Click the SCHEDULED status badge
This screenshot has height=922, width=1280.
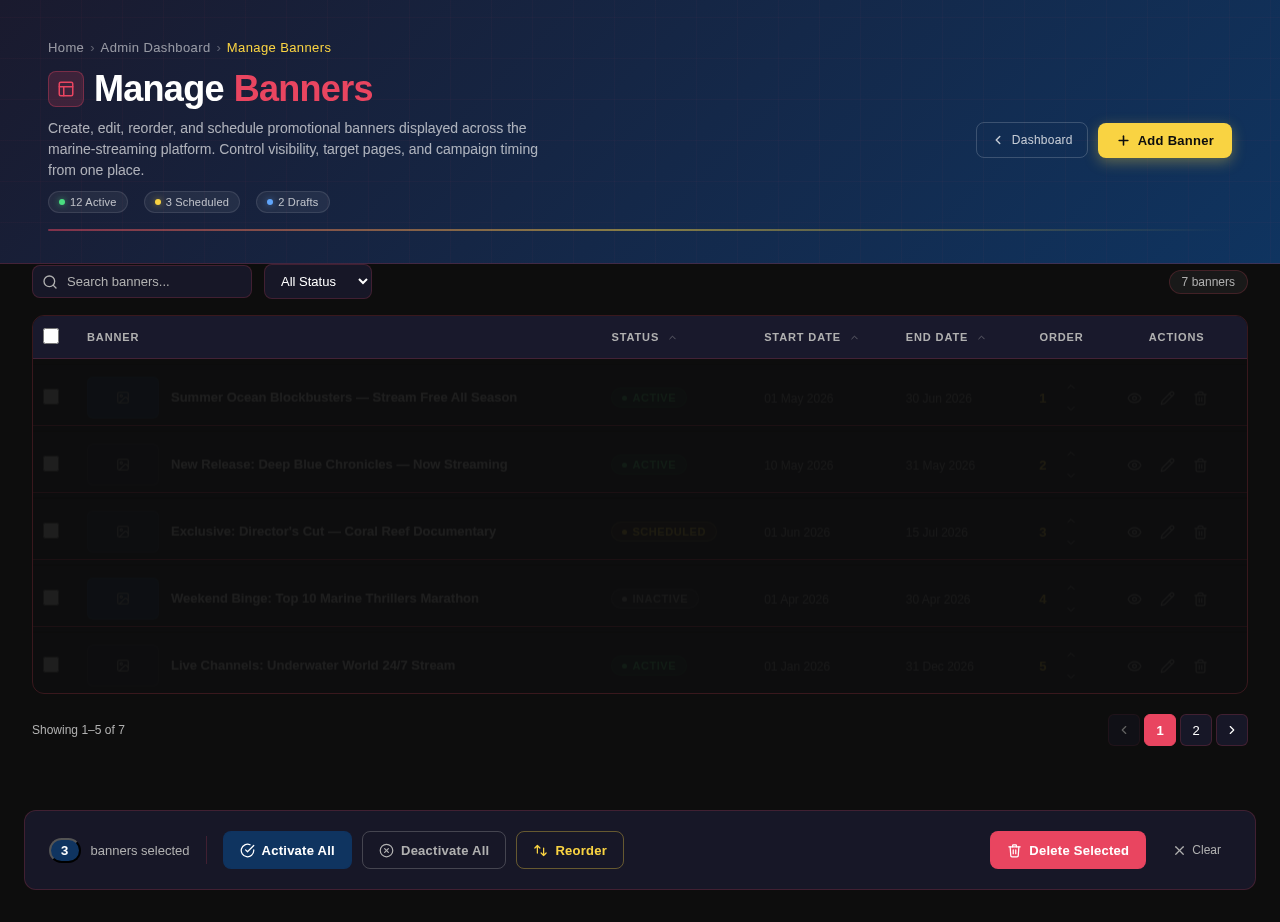coord(664,532)
